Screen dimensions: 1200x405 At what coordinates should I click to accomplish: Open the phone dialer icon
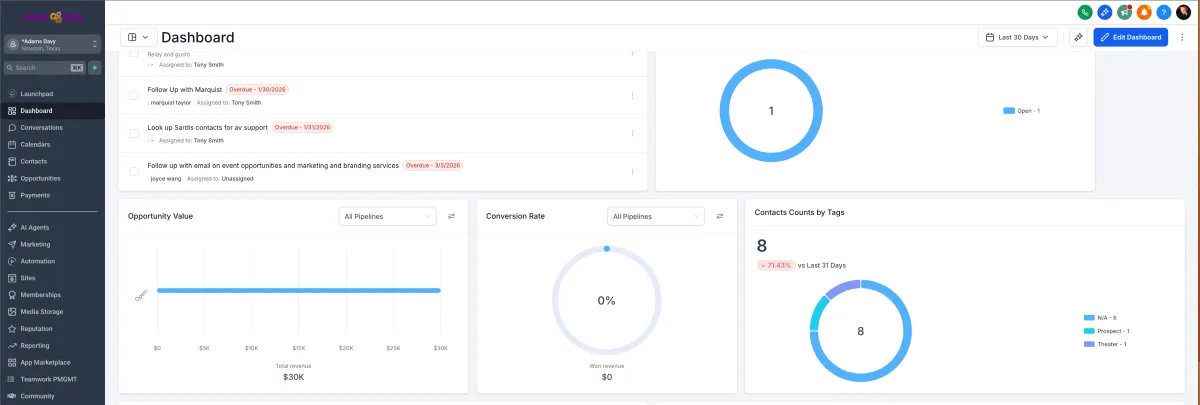(1085, 12)
